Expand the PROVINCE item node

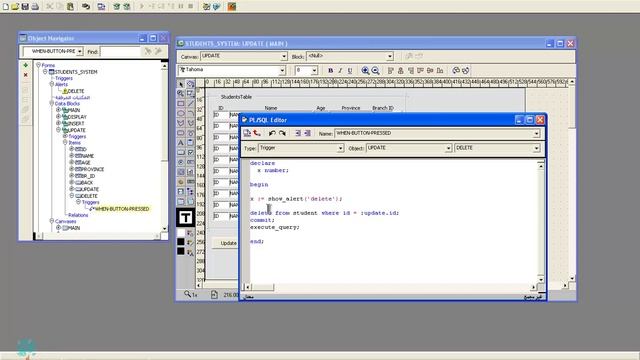71,169
